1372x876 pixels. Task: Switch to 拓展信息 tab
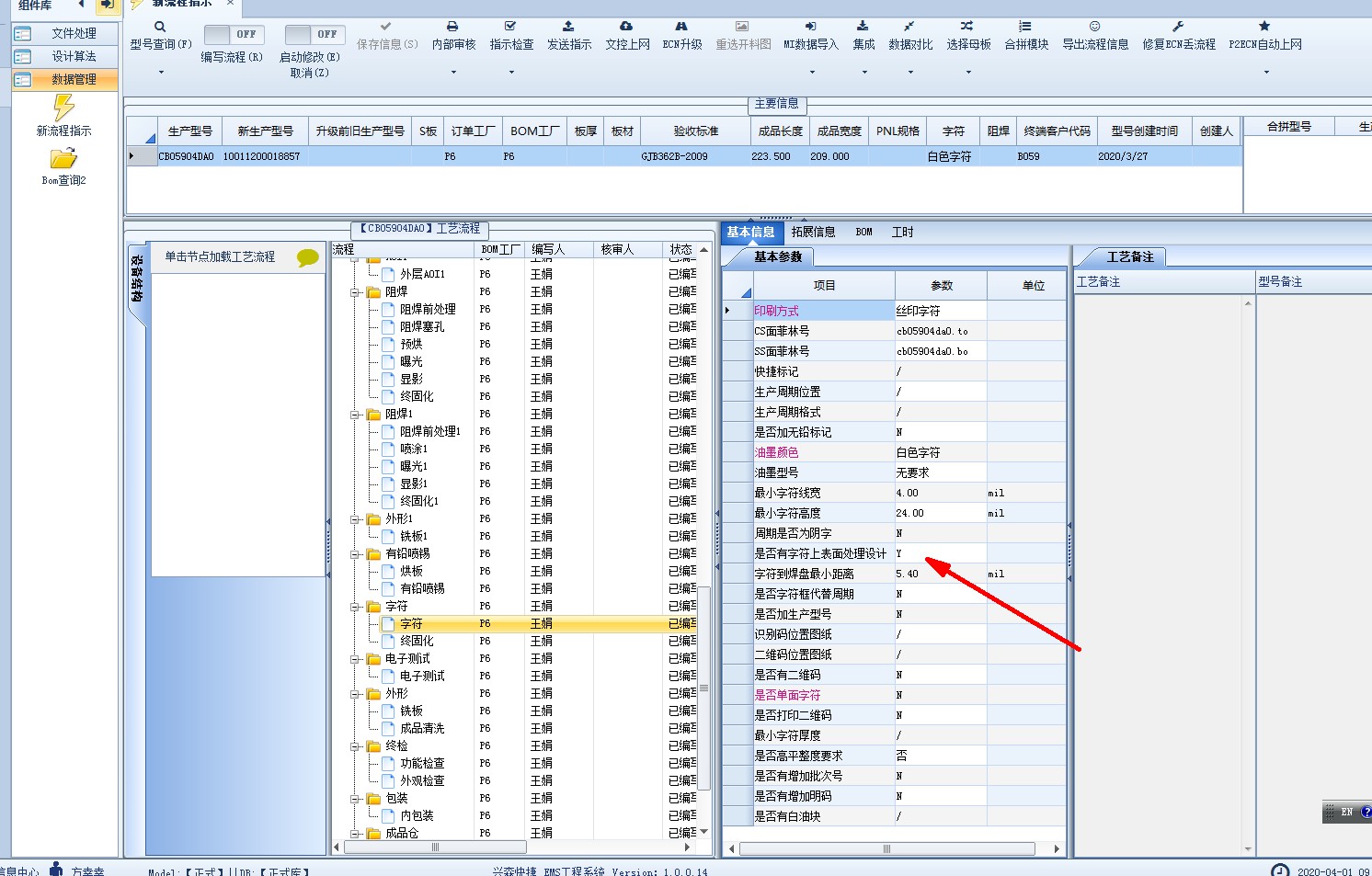coord(813,233)
